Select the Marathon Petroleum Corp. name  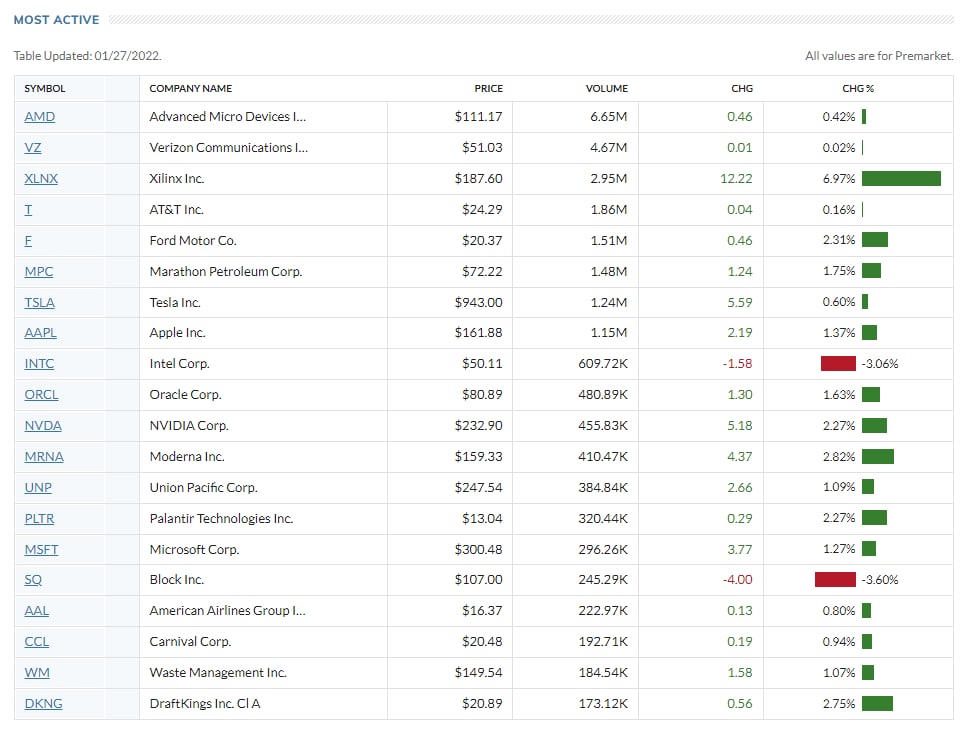click(x=226, y=271)
